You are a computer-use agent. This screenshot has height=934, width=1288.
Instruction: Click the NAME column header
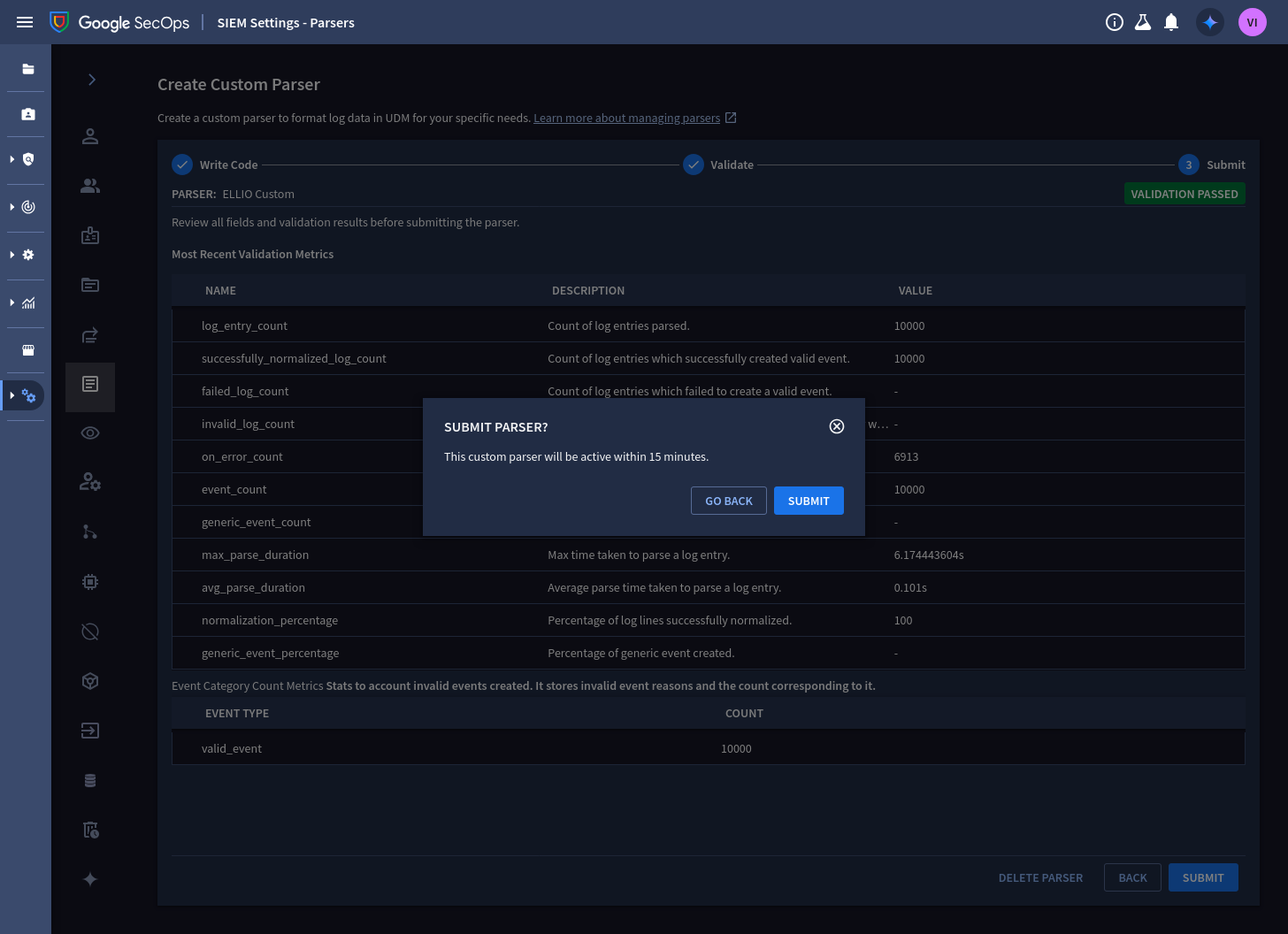(x=220, y=290)
